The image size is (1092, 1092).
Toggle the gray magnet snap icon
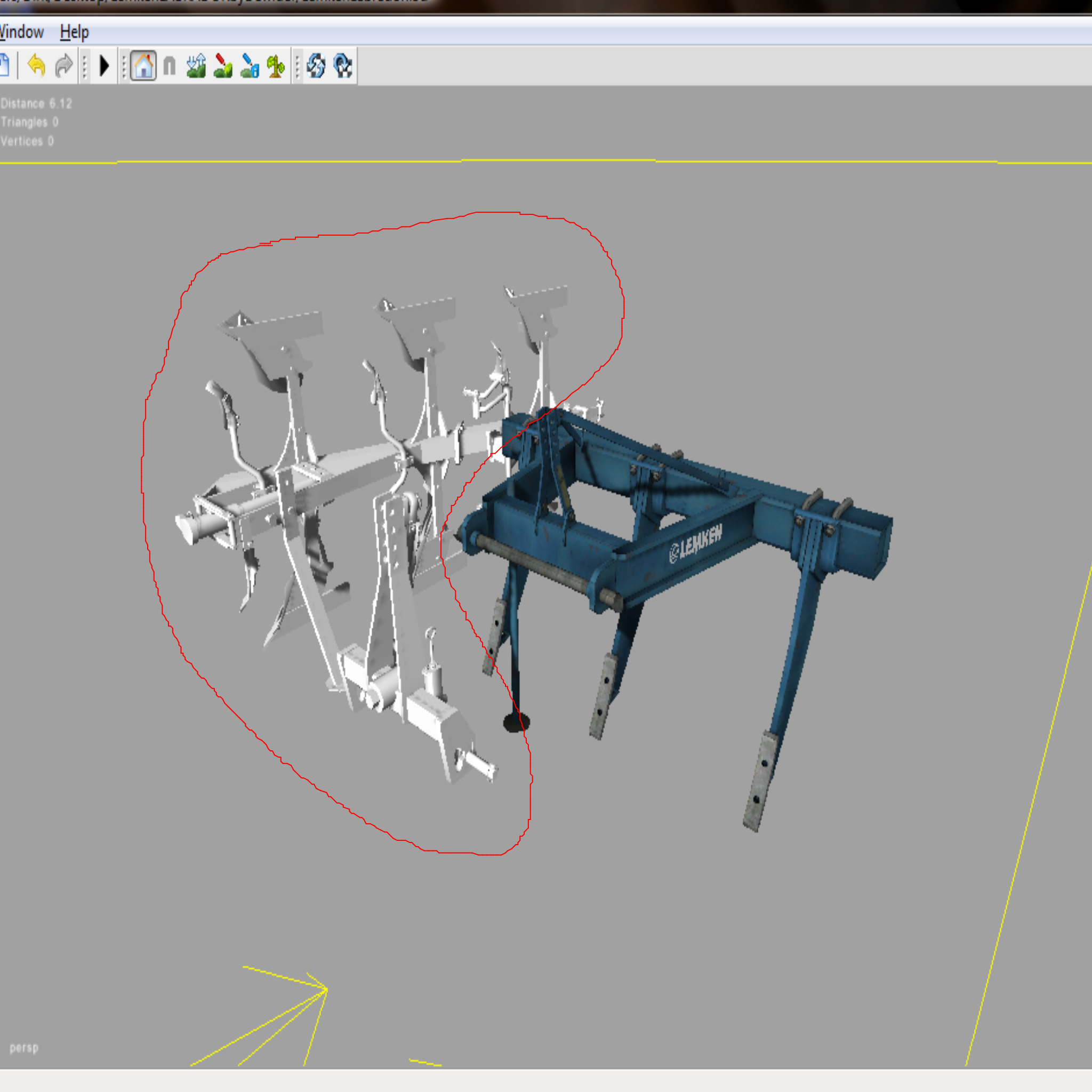[170, 66]
